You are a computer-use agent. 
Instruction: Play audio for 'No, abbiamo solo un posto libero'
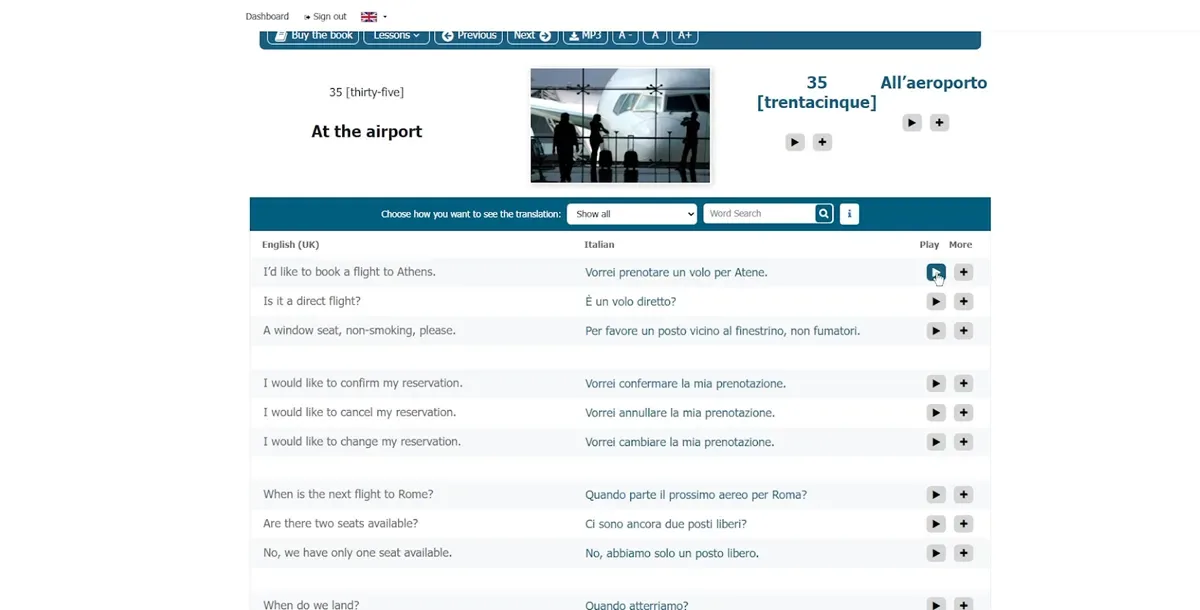[935, 553]
